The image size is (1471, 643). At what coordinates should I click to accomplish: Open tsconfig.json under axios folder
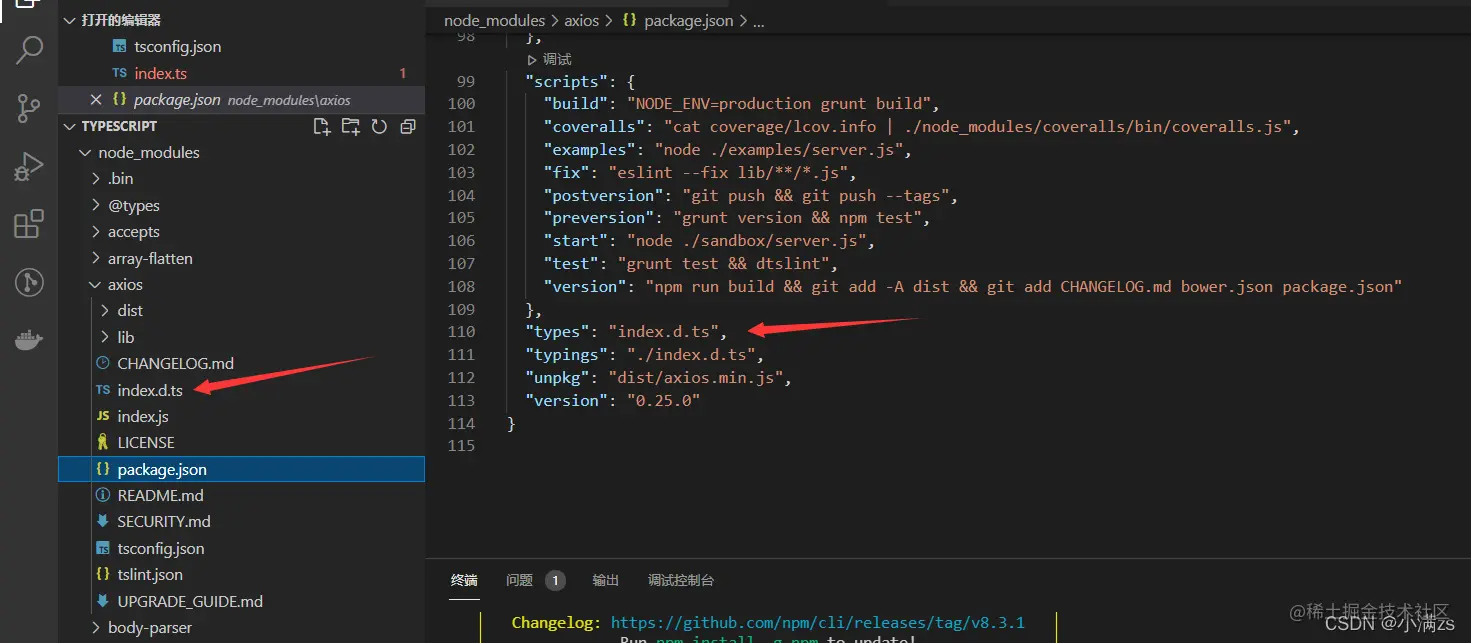point(161,548)
